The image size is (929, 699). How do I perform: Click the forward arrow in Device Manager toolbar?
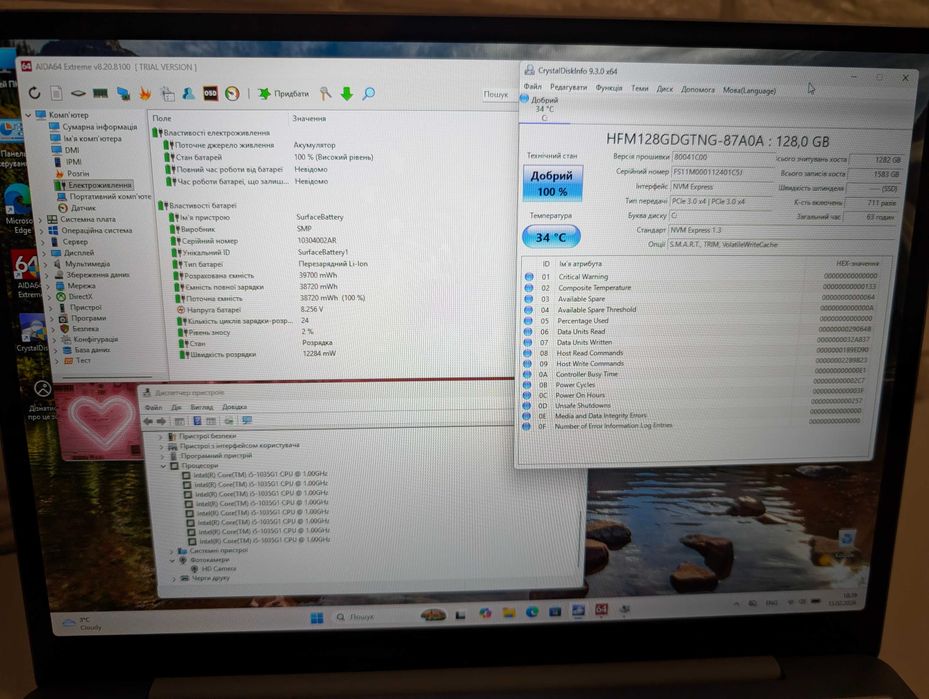tap(161, 421)
